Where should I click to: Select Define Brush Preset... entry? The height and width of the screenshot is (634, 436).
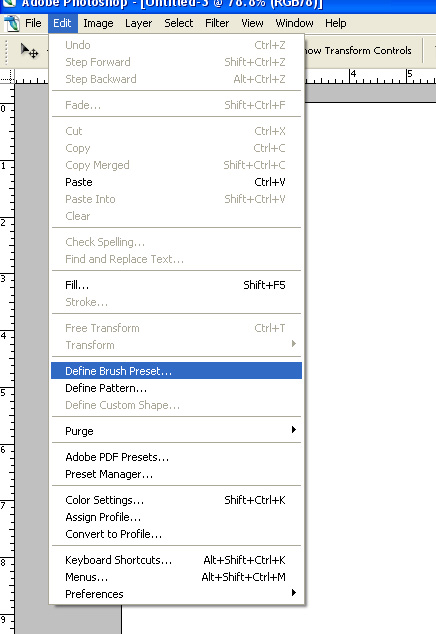click(x=176, y=371)
